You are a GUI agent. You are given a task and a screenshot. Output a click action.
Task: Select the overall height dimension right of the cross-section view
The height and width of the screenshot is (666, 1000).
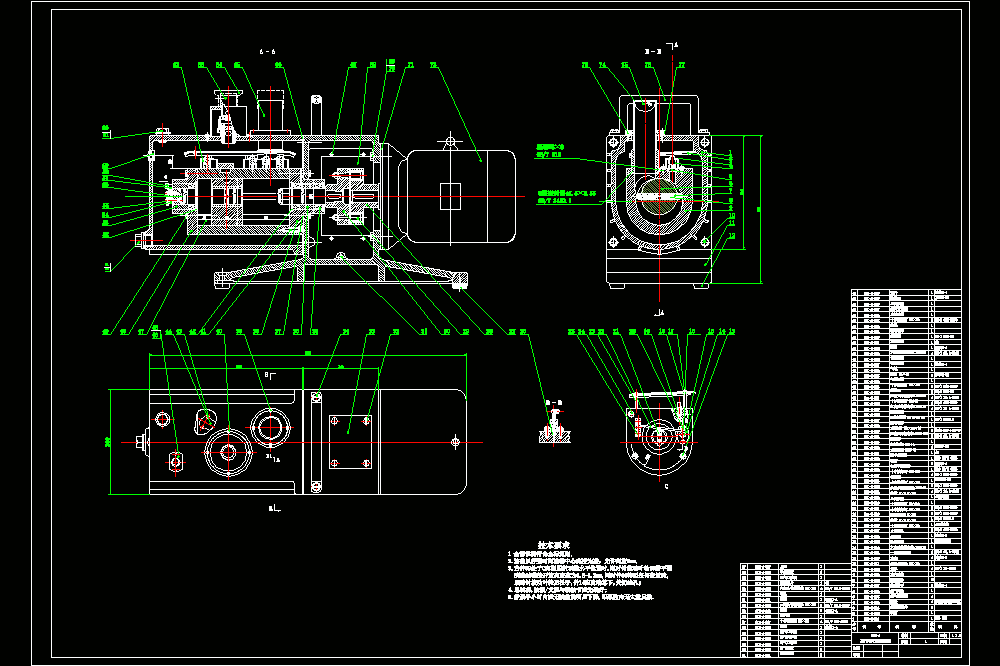(759, 209)
